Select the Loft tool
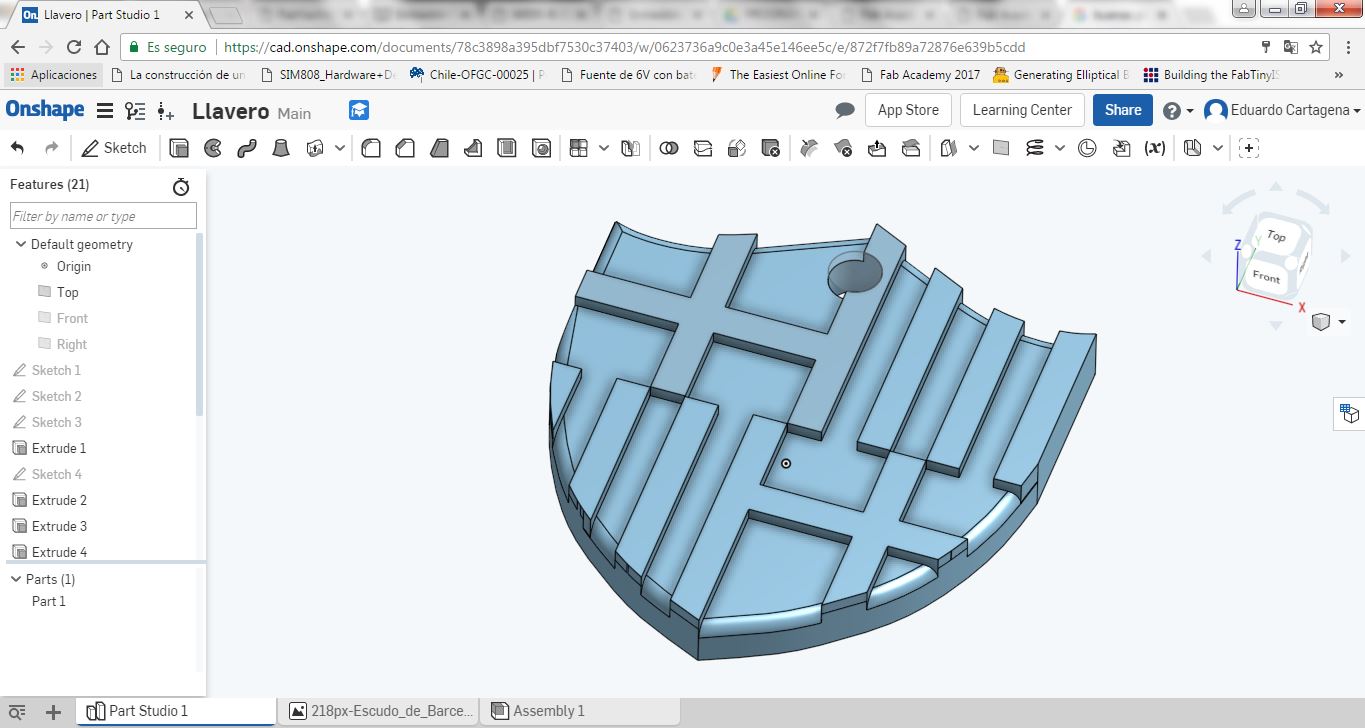Viewport: 1365px width, 728px height. (x=281, y=148)
